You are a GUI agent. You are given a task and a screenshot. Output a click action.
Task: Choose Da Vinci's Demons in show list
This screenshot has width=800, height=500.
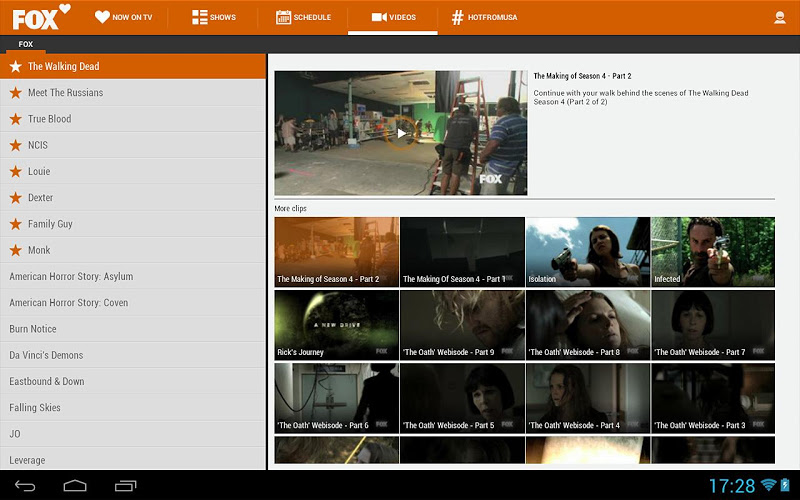coord(46,355)
